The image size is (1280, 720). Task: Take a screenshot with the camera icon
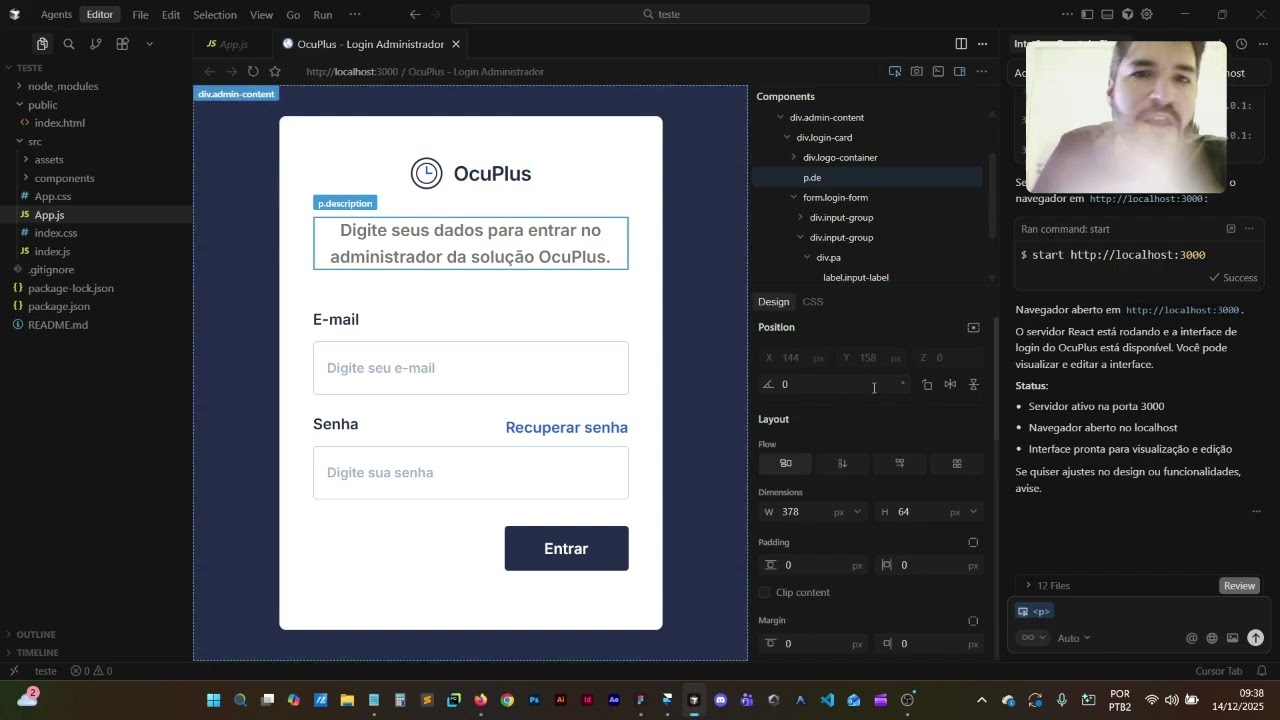(x=917, y=72)
